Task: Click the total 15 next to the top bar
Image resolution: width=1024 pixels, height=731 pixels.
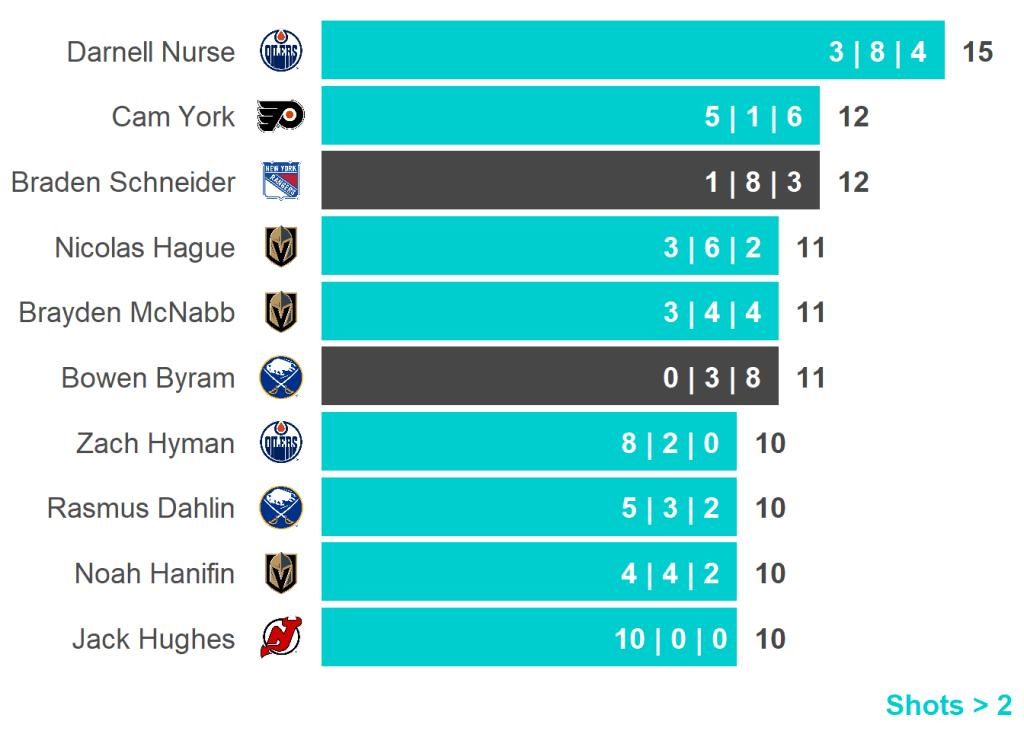Action: click(977, 52)
